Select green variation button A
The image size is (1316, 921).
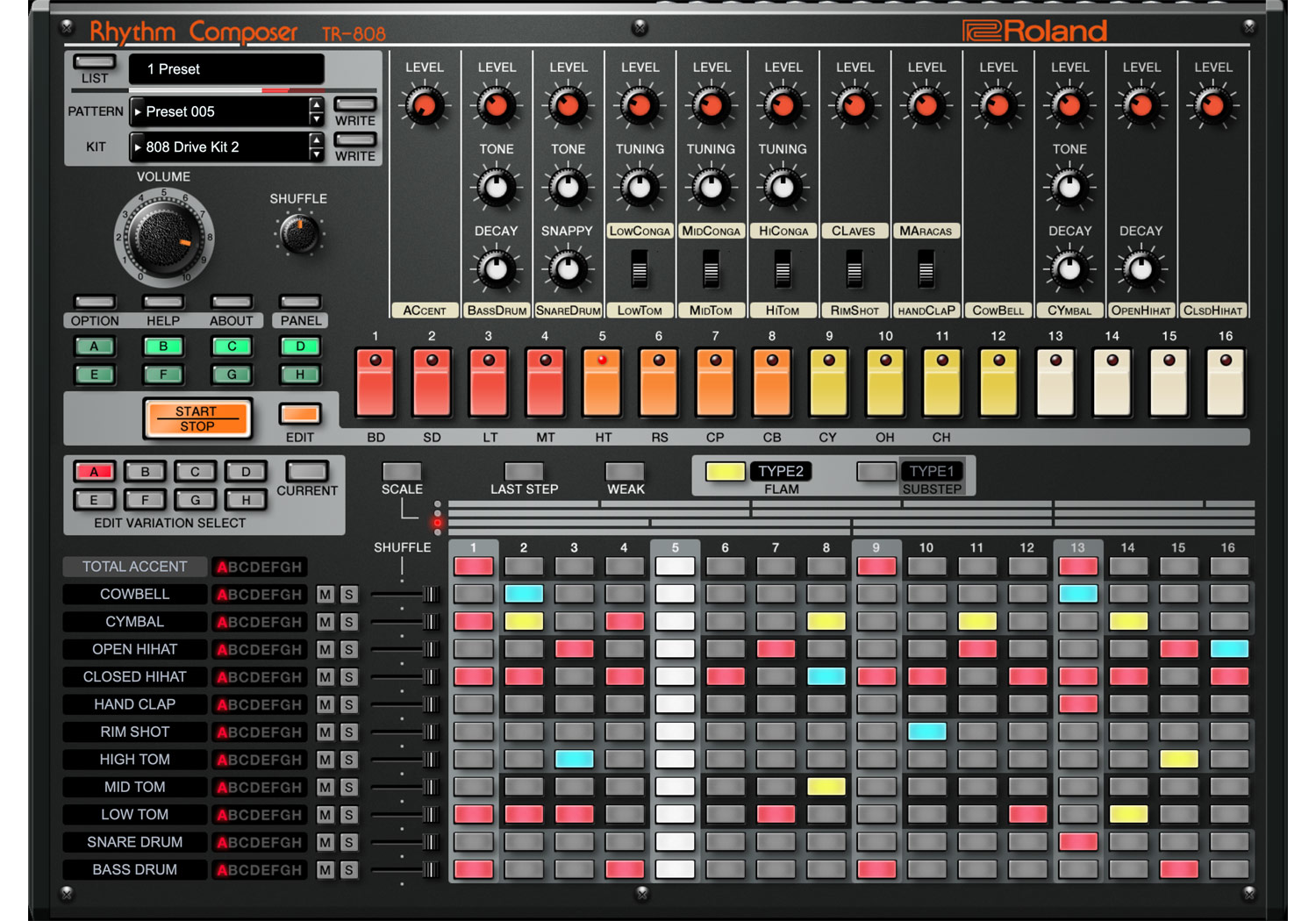coord(95,346)
